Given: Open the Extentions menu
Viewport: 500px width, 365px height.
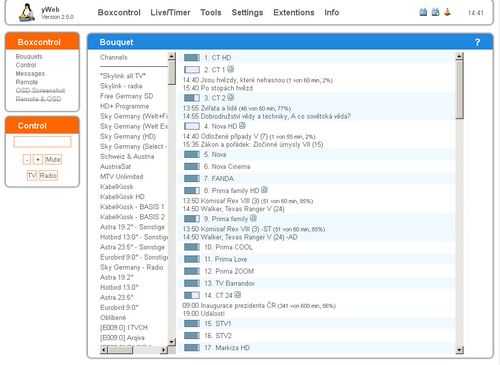Looking at the screenshot, I should 294,13.
